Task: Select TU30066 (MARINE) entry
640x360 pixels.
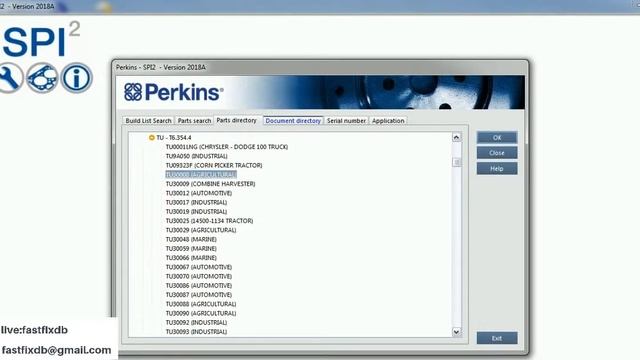Action: pos(191,258)
